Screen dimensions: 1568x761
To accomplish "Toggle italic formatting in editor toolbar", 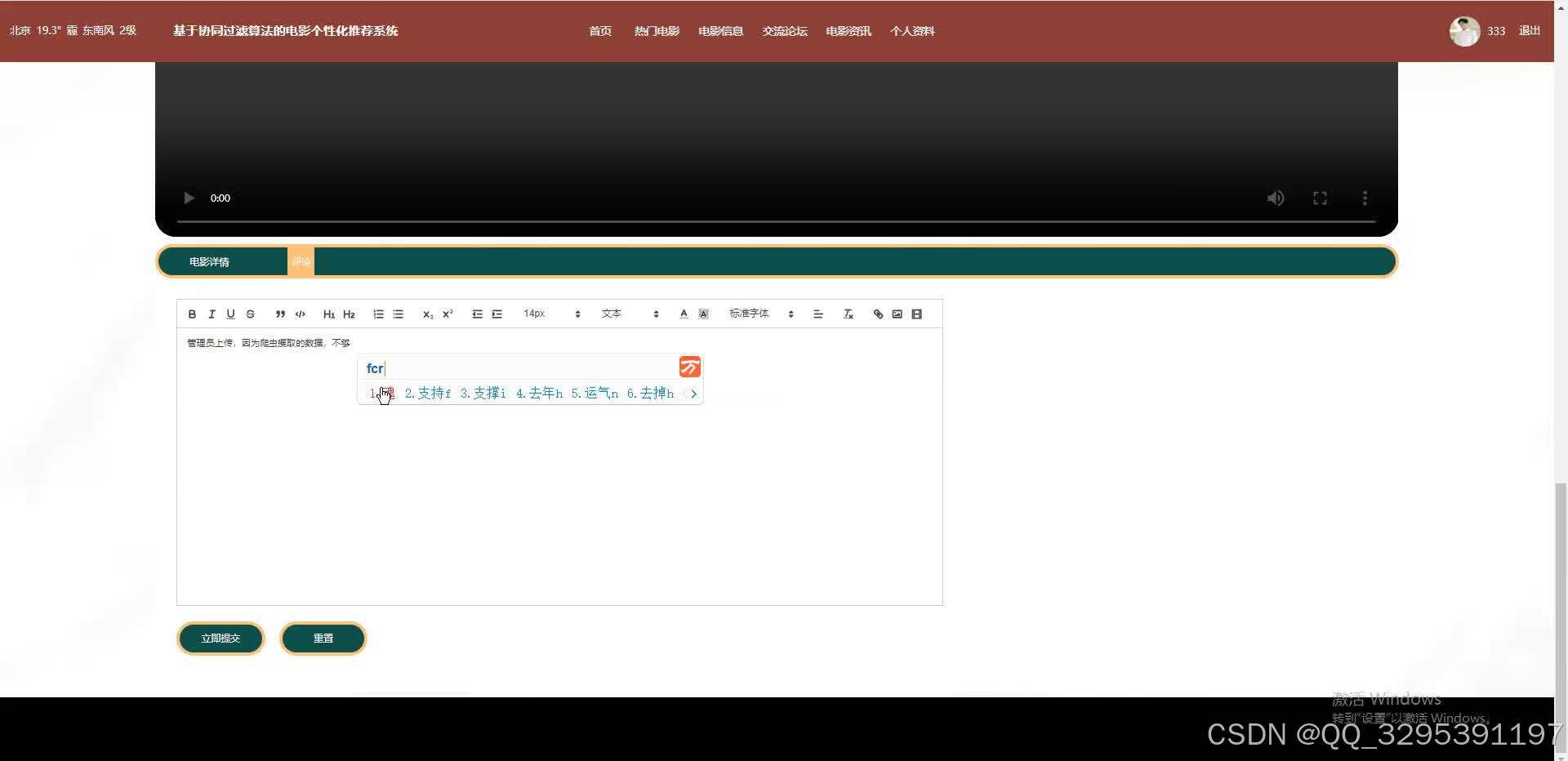I will tap(212, 314).
